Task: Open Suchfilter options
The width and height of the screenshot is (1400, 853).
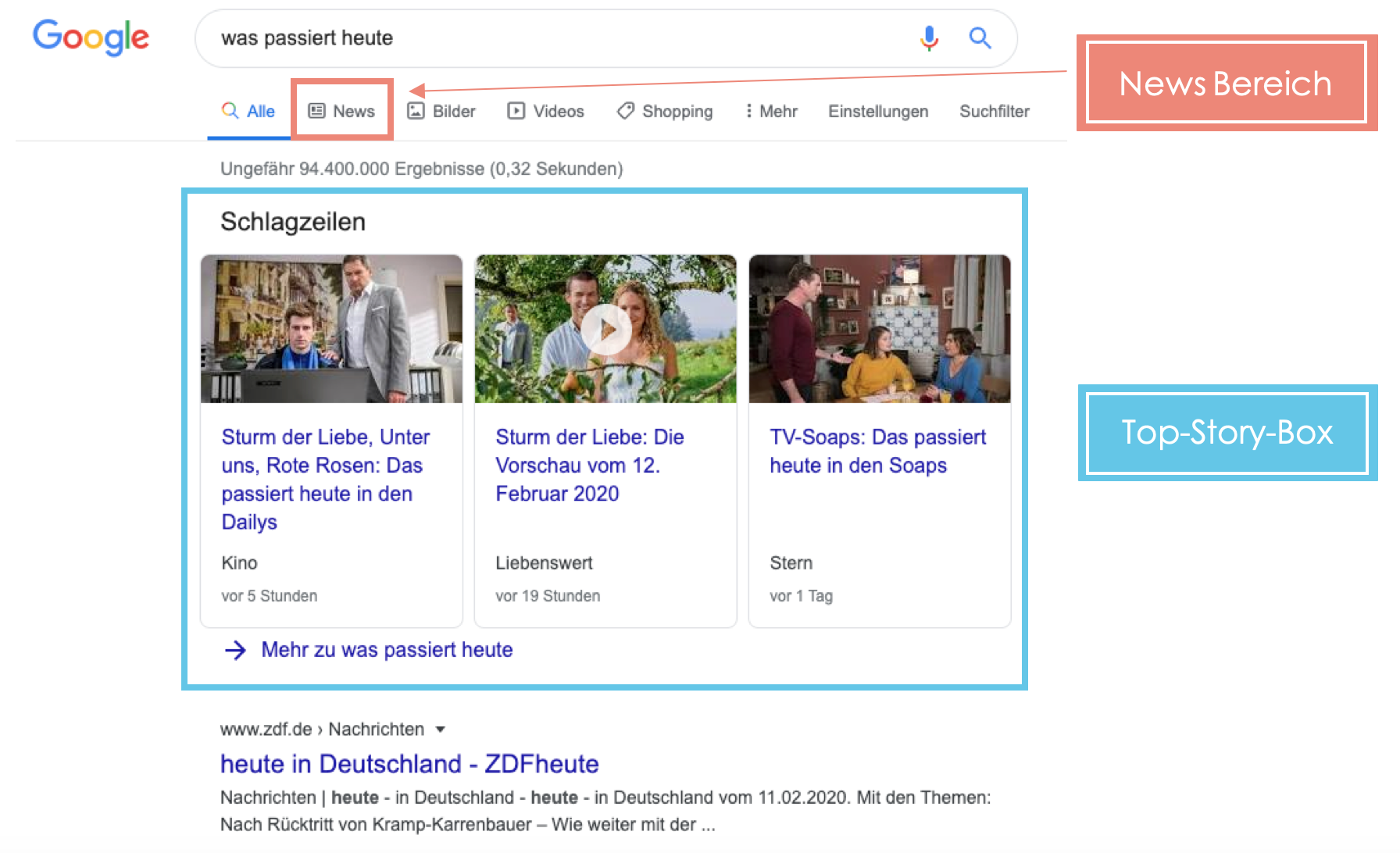Action: point(995,111)
